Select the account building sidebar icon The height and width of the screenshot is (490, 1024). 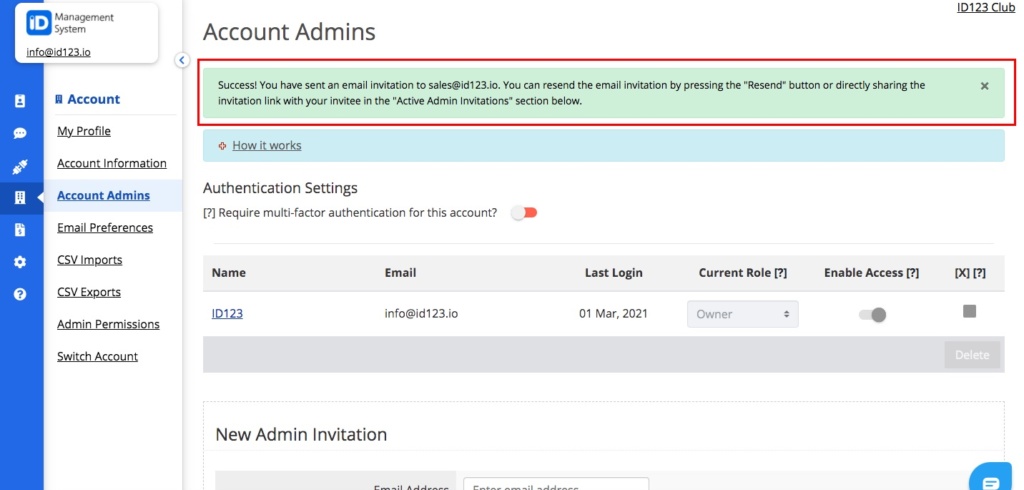tap(20, 198)
